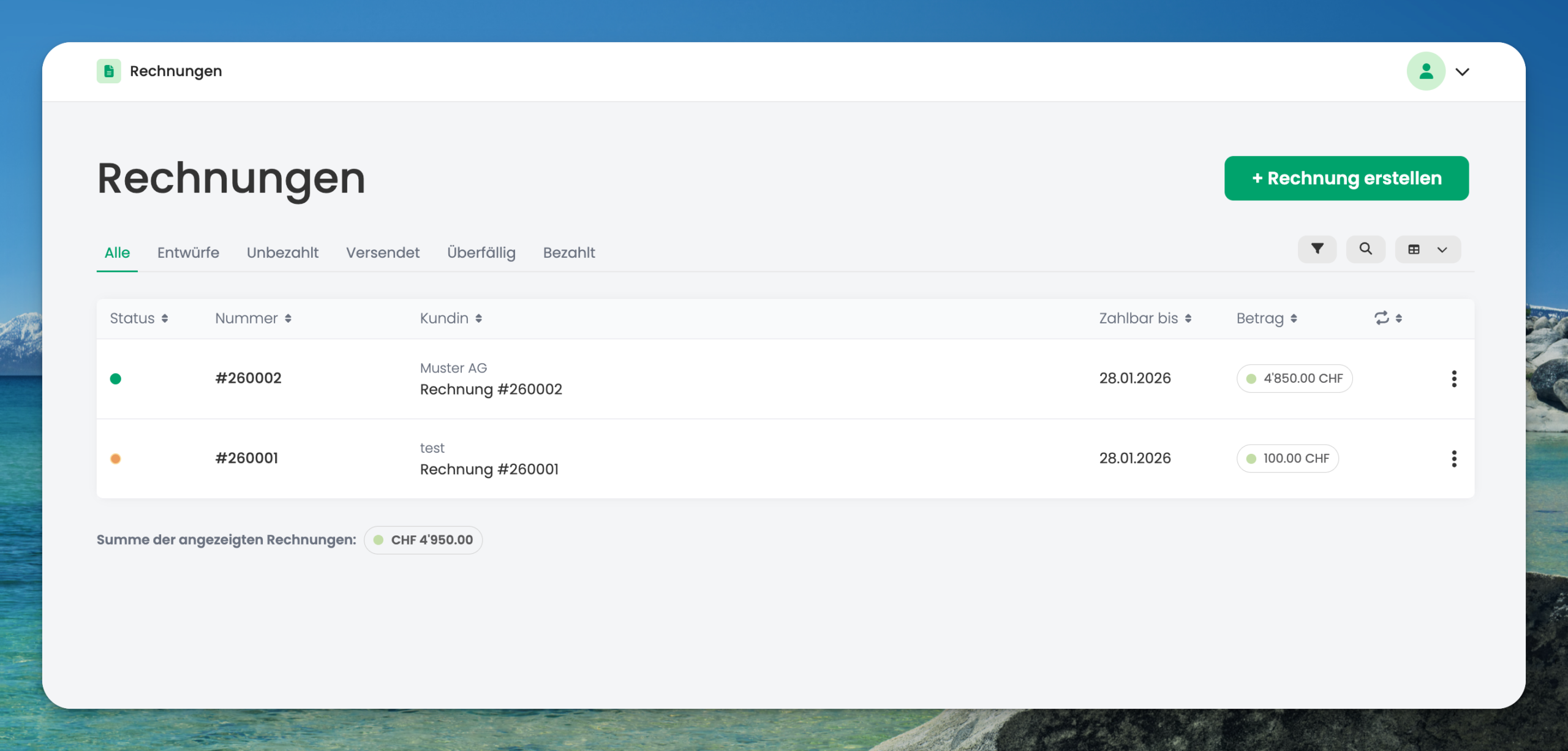Click the 100.00 CHF amount badge
Image resolution: width=1568 pixels, height=751 pixels.
point(1287,458)
